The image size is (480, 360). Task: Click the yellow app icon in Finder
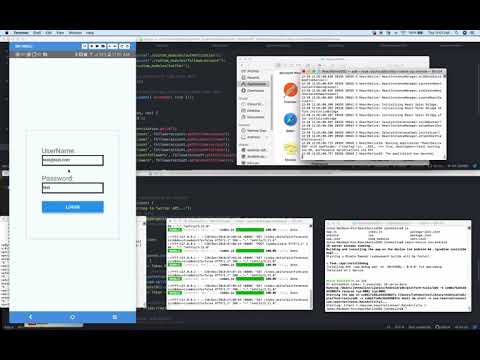[x=290, y=149]
